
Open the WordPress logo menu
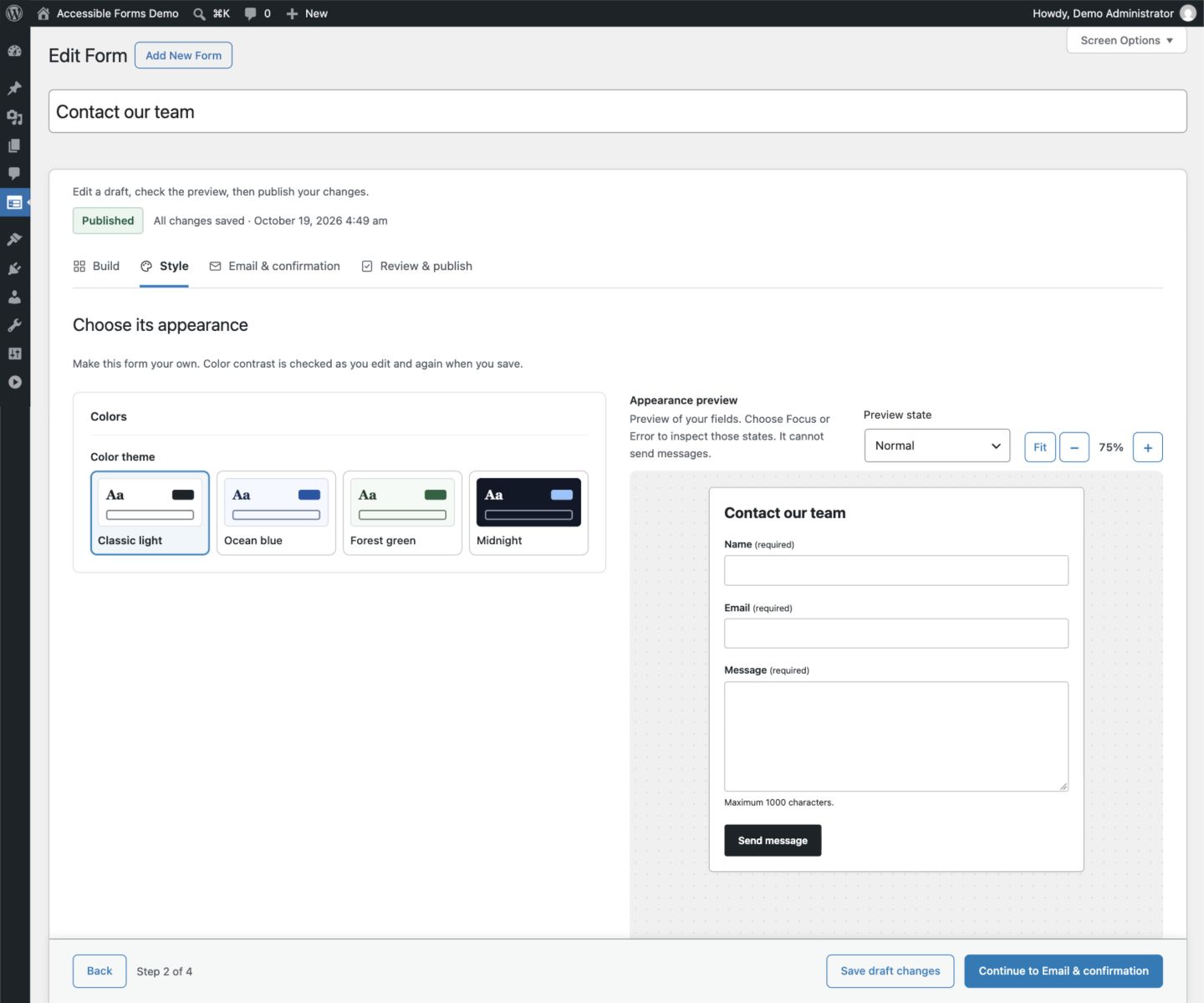pyautogui.click(x=14, y=13)
